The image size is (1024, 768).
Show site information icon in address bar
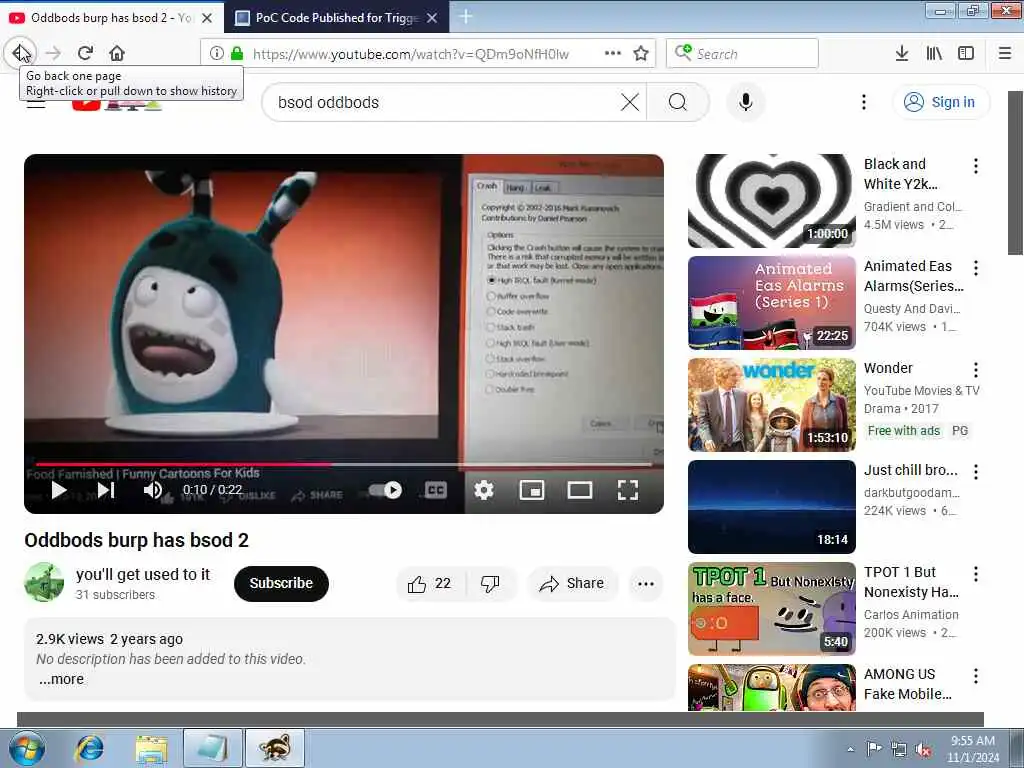217,54
